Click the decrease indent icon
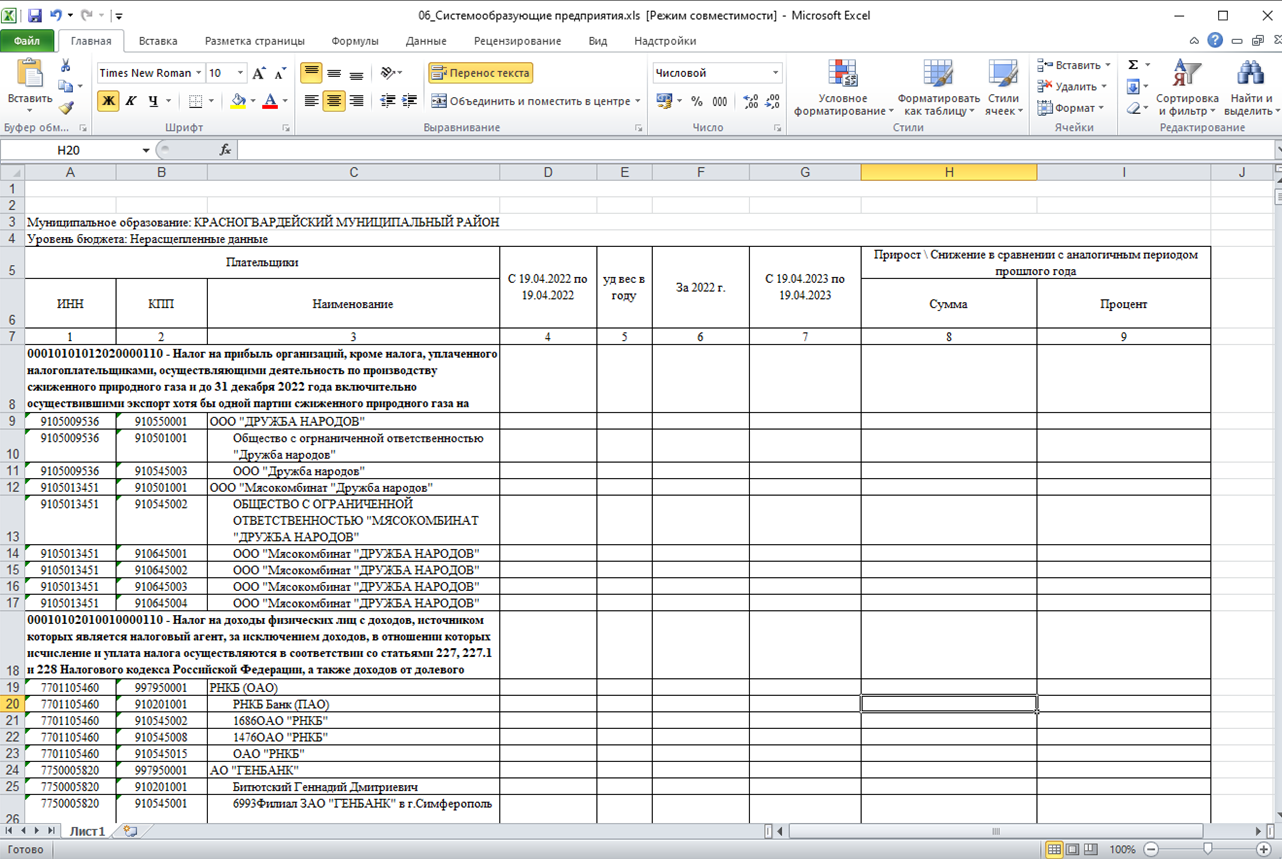1282x860 pixels. tap(388, 101)
